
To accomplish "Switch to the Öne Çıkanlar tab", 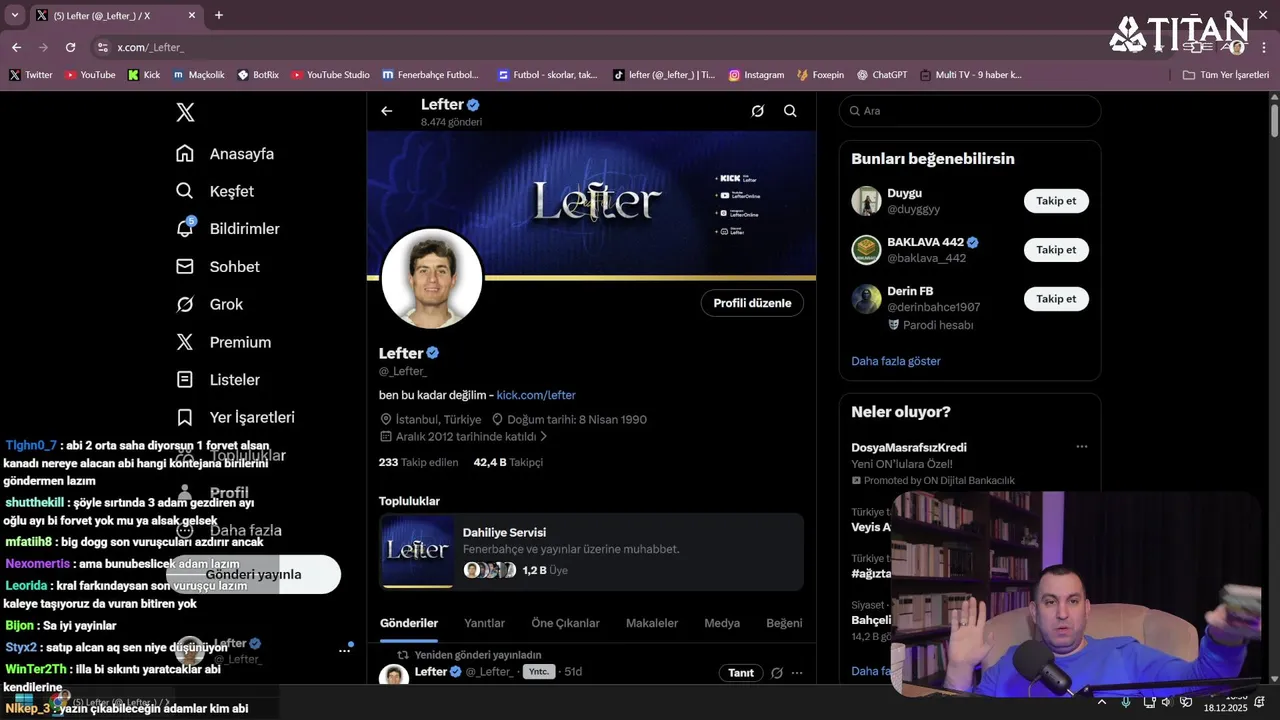I will pyautogui.click(x=565, y=623).
